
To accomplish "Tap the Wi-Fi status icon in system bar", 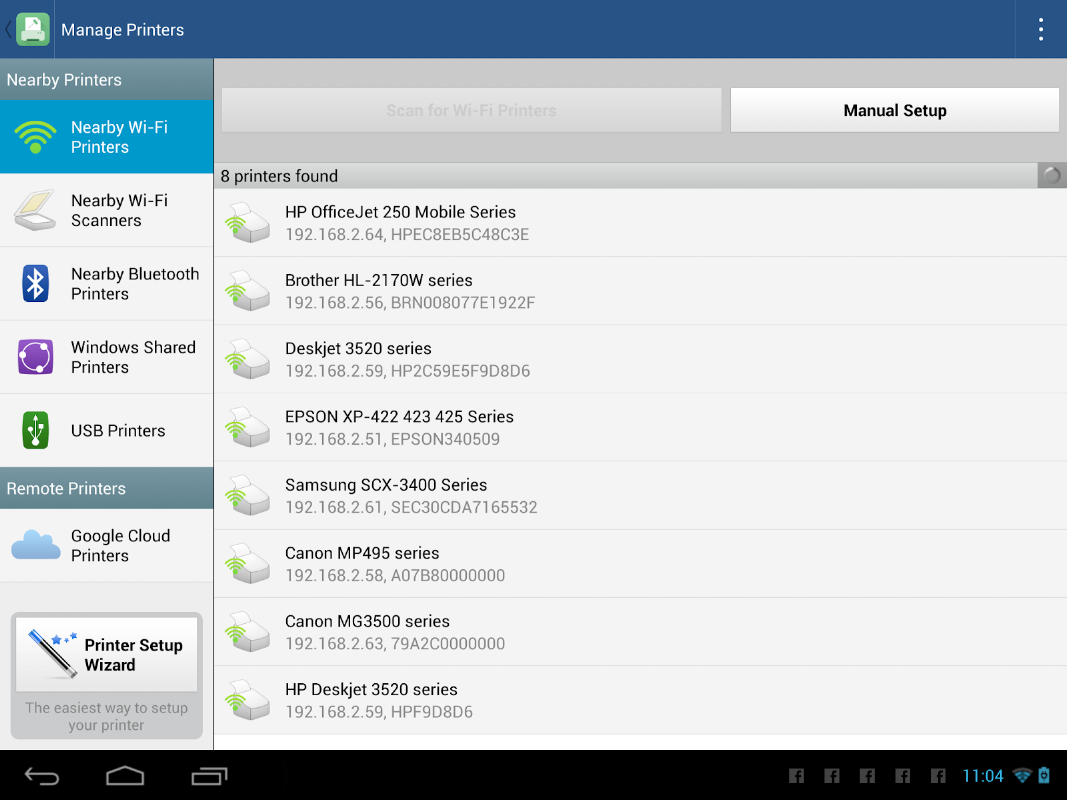I will click(1022, 775).
